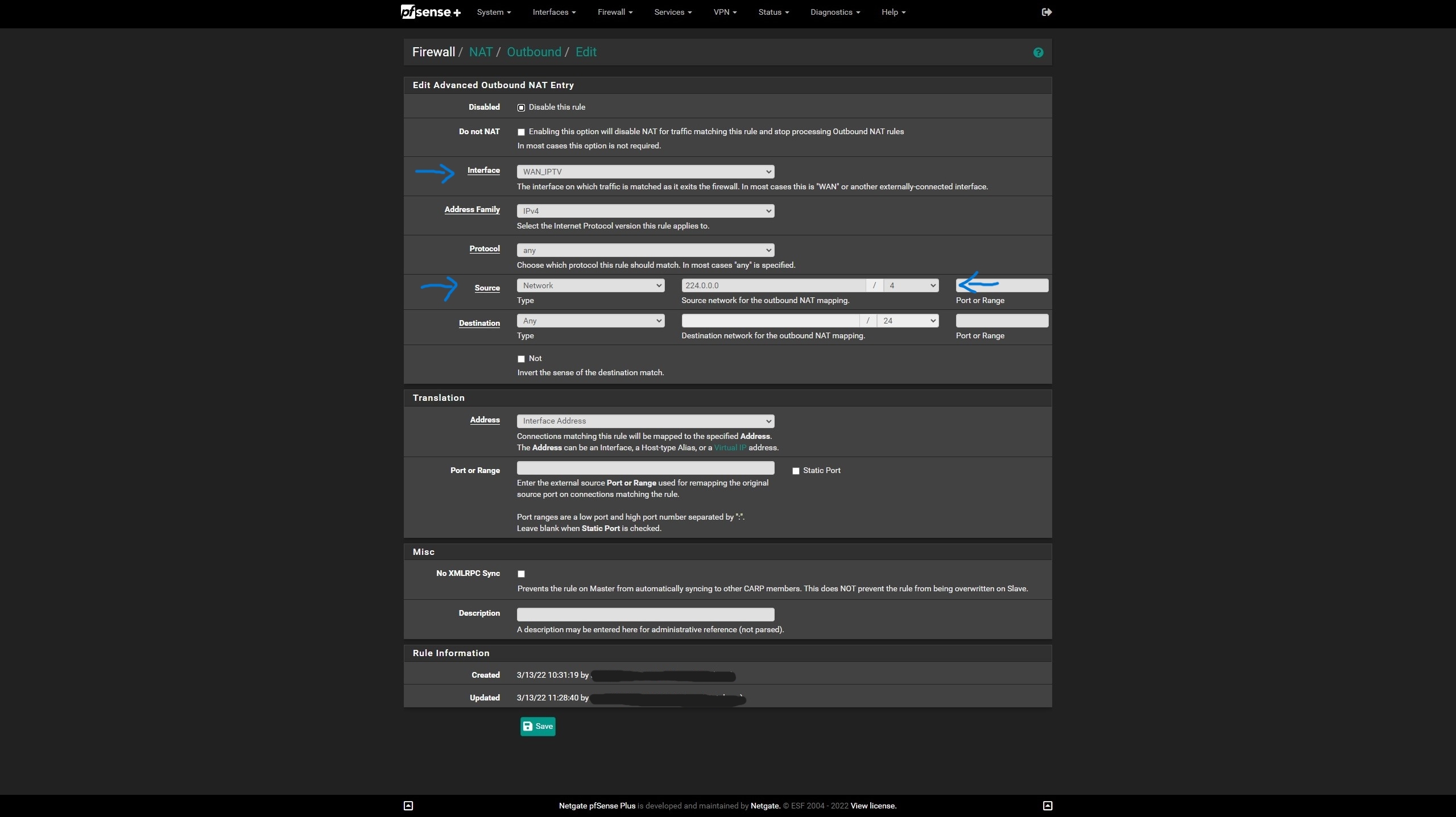The image size is (1456, 817).
Task: Open the Source Type Network dropdown
Action: tap(590, 285)
